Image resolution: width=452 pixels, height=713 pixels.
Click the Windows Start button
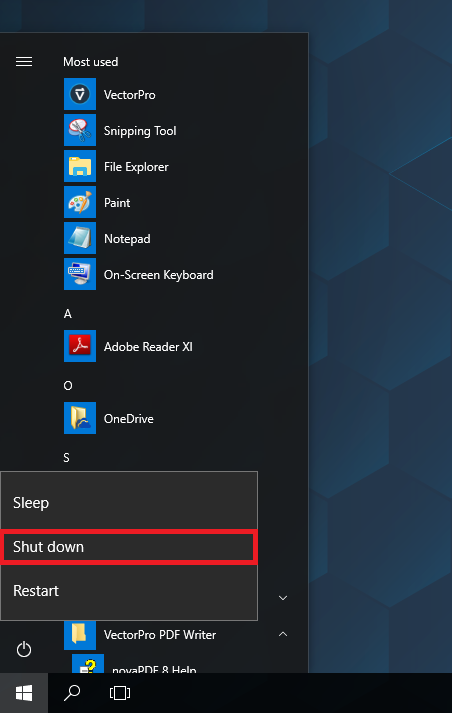pos(24,693)
